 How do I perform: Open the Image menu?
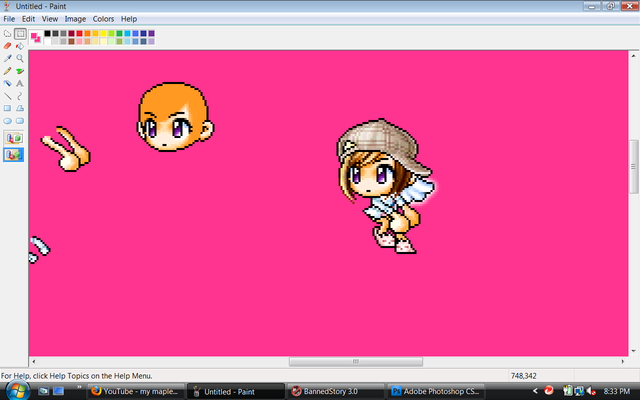[75, 19]
